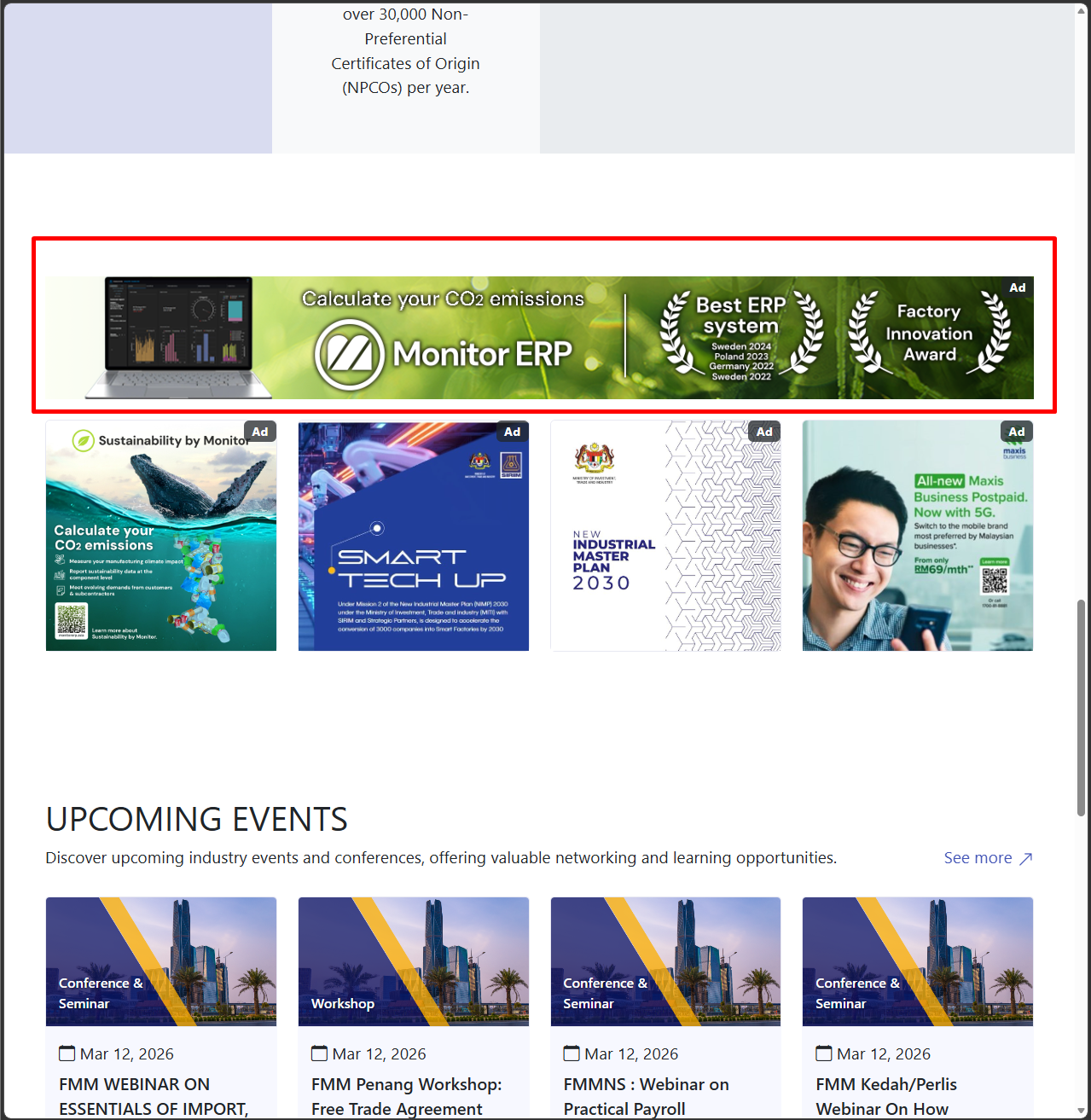1091x1120 pixels.
Task: Click calendar icon on FMM Webinar card
Action: coord(67,1053)
